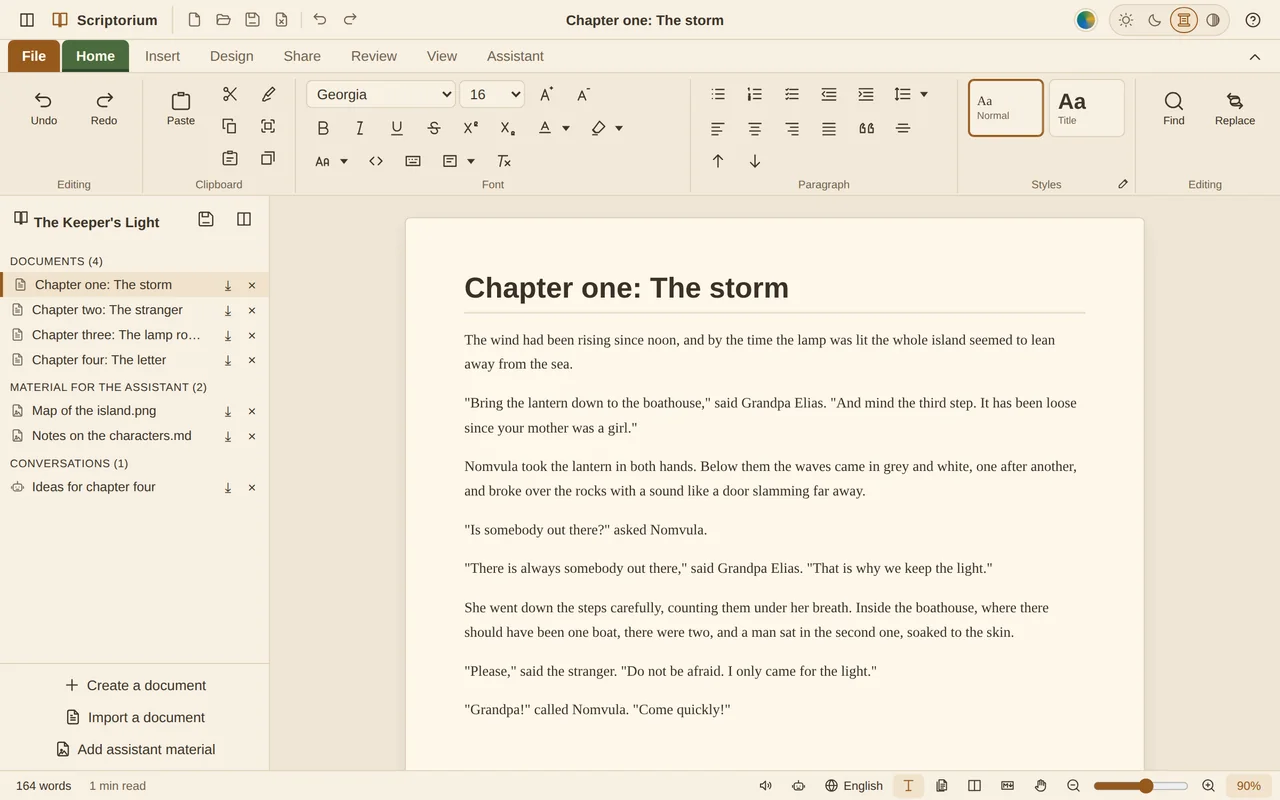
Task: Switch to the Review tab
Action: pos(374,56)
